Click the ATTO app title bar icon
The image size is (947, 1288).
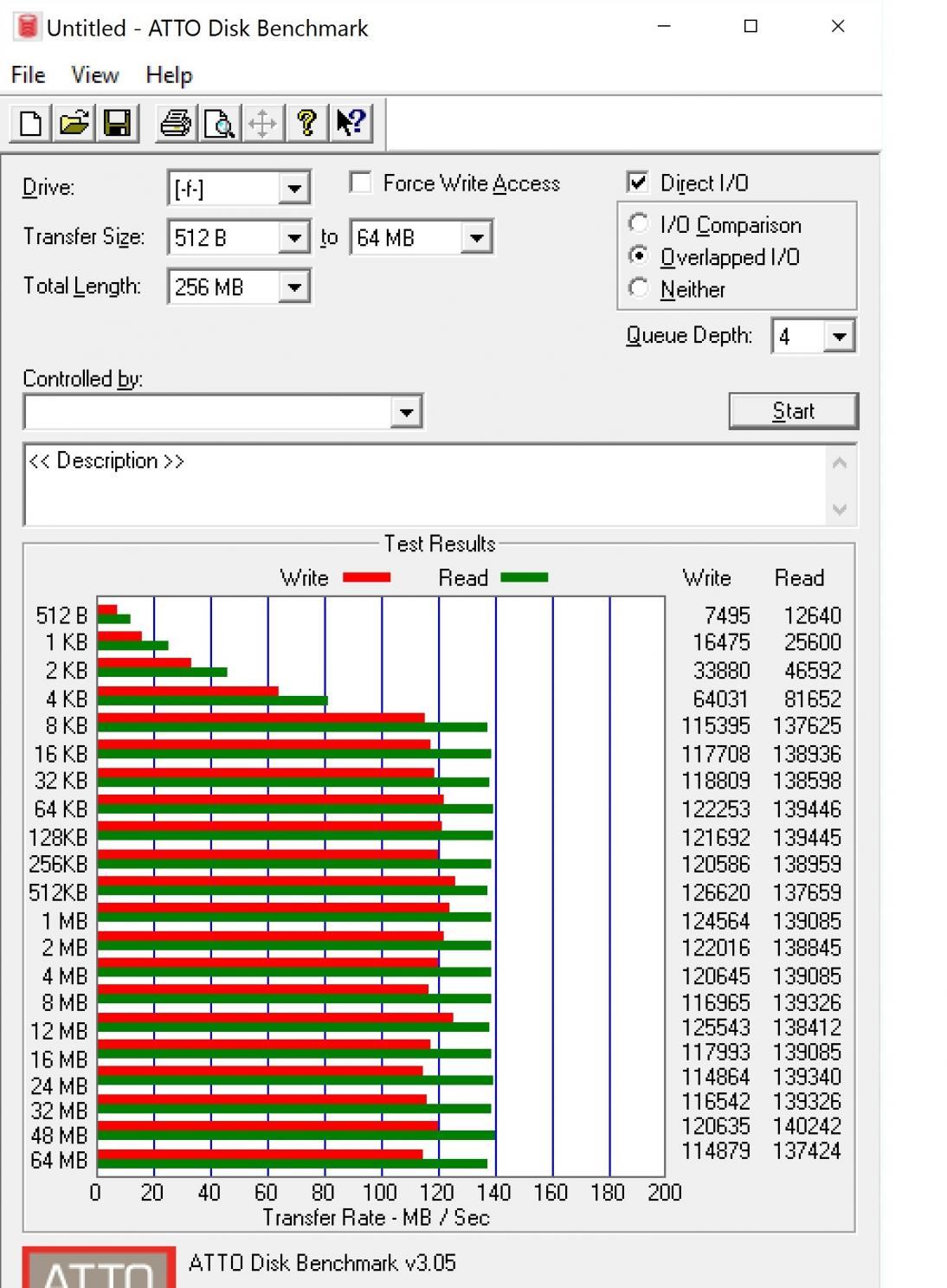[x=28, y=27]
